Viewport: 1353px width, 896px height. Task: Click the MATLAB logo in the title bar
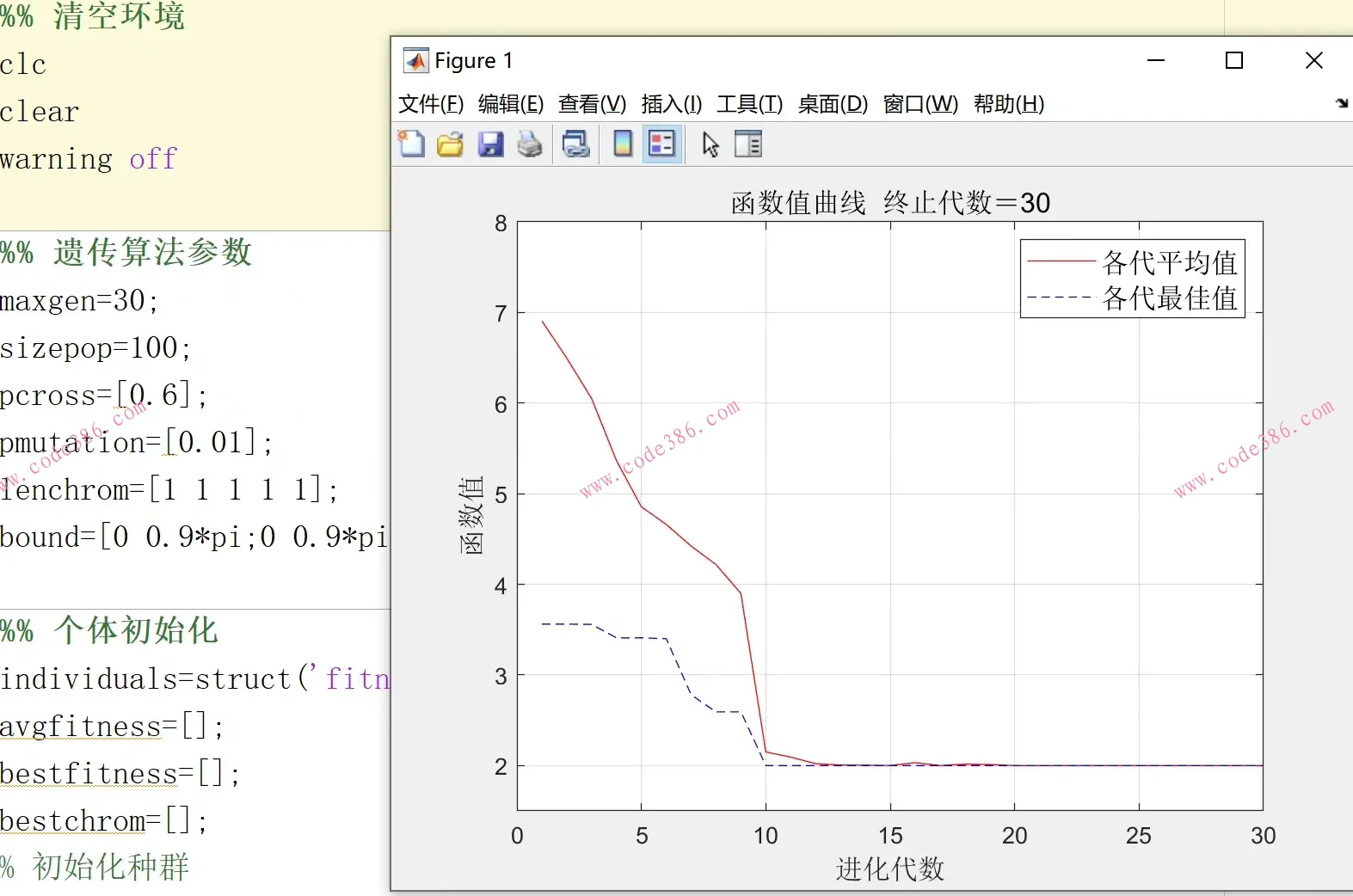[x=416, y=61]
